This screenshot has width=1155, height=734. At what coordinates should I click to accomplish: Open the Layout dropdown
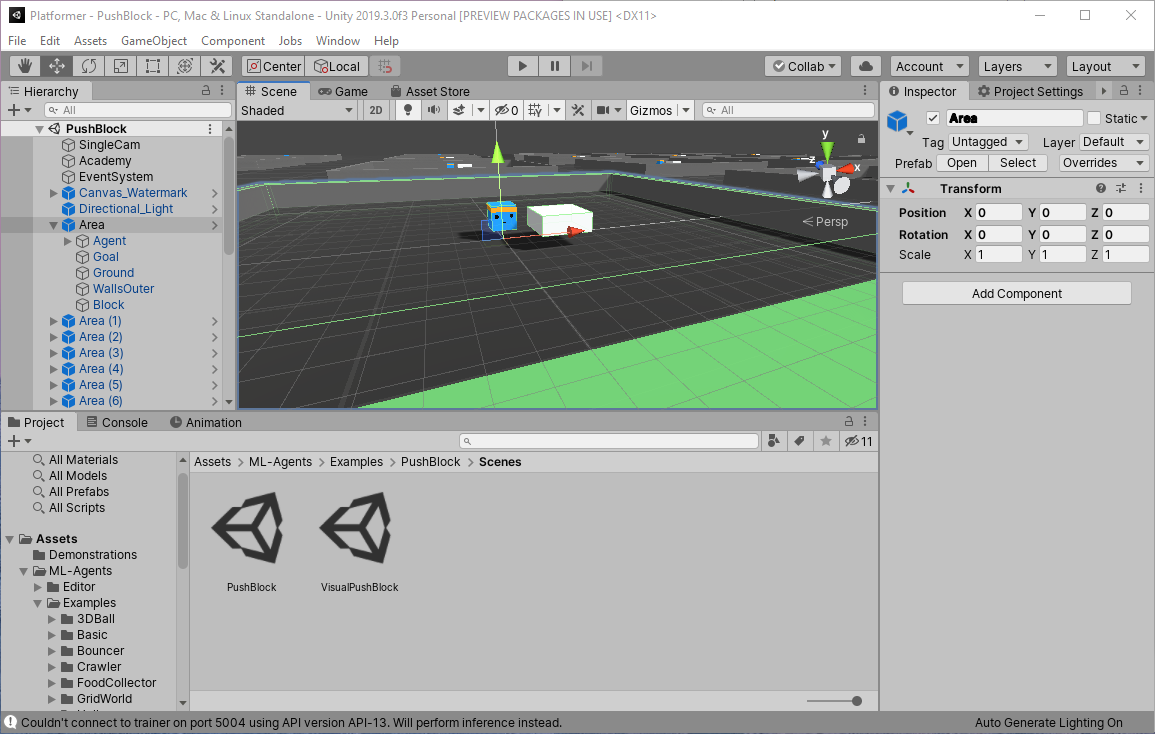1106,66
